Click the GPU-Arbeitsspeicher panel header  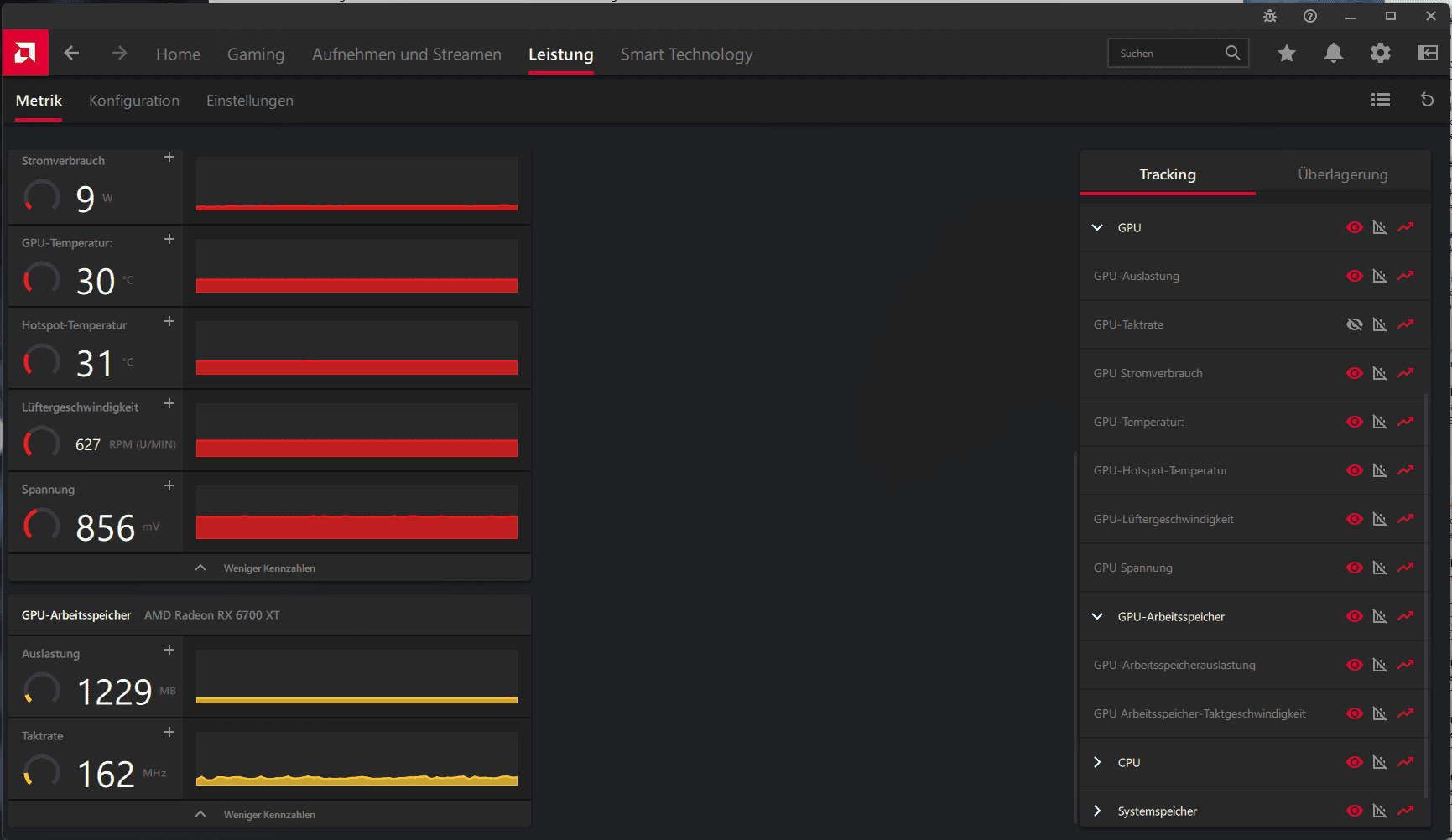point(269,615)
